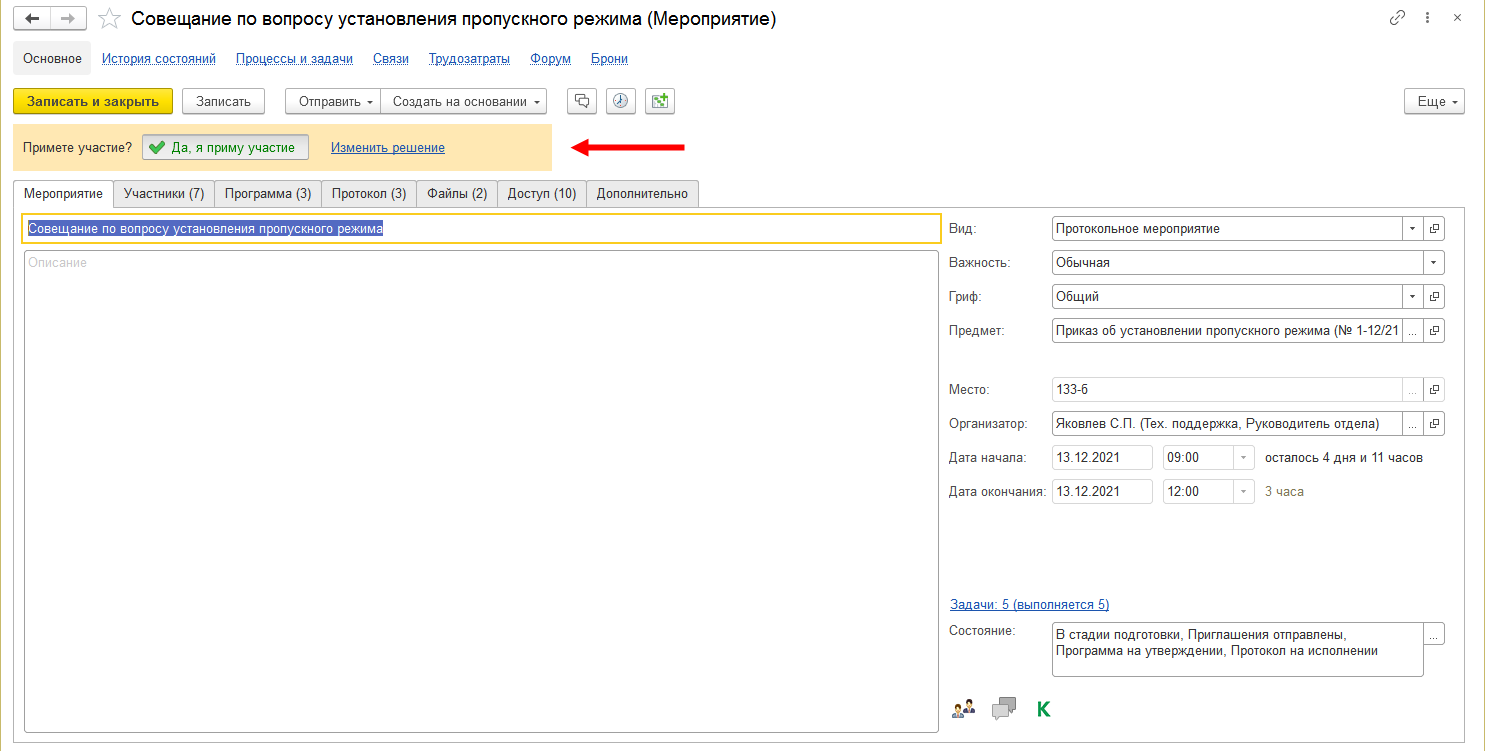
Task: Click ellipsis button beside Предмет field
Action: [1413, 331]
